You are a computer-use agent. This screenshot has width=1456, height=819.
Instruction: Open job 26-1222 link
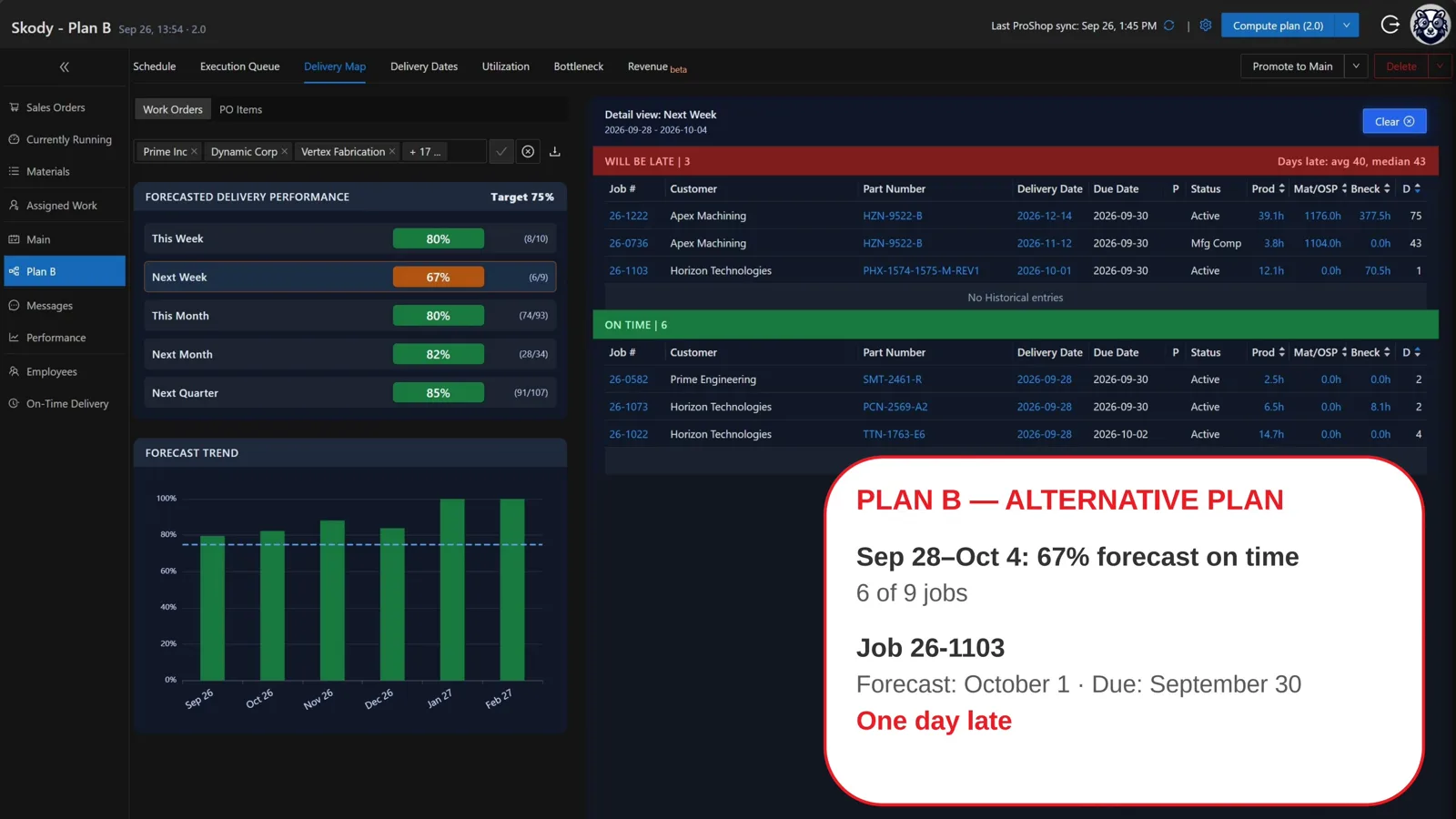click(x=629, y=216)
